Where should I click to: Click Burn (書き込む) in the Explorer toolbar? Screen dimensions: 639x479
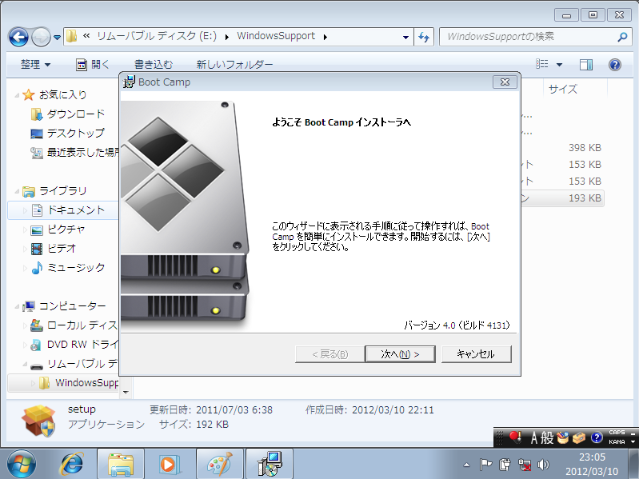pos(153,64)
